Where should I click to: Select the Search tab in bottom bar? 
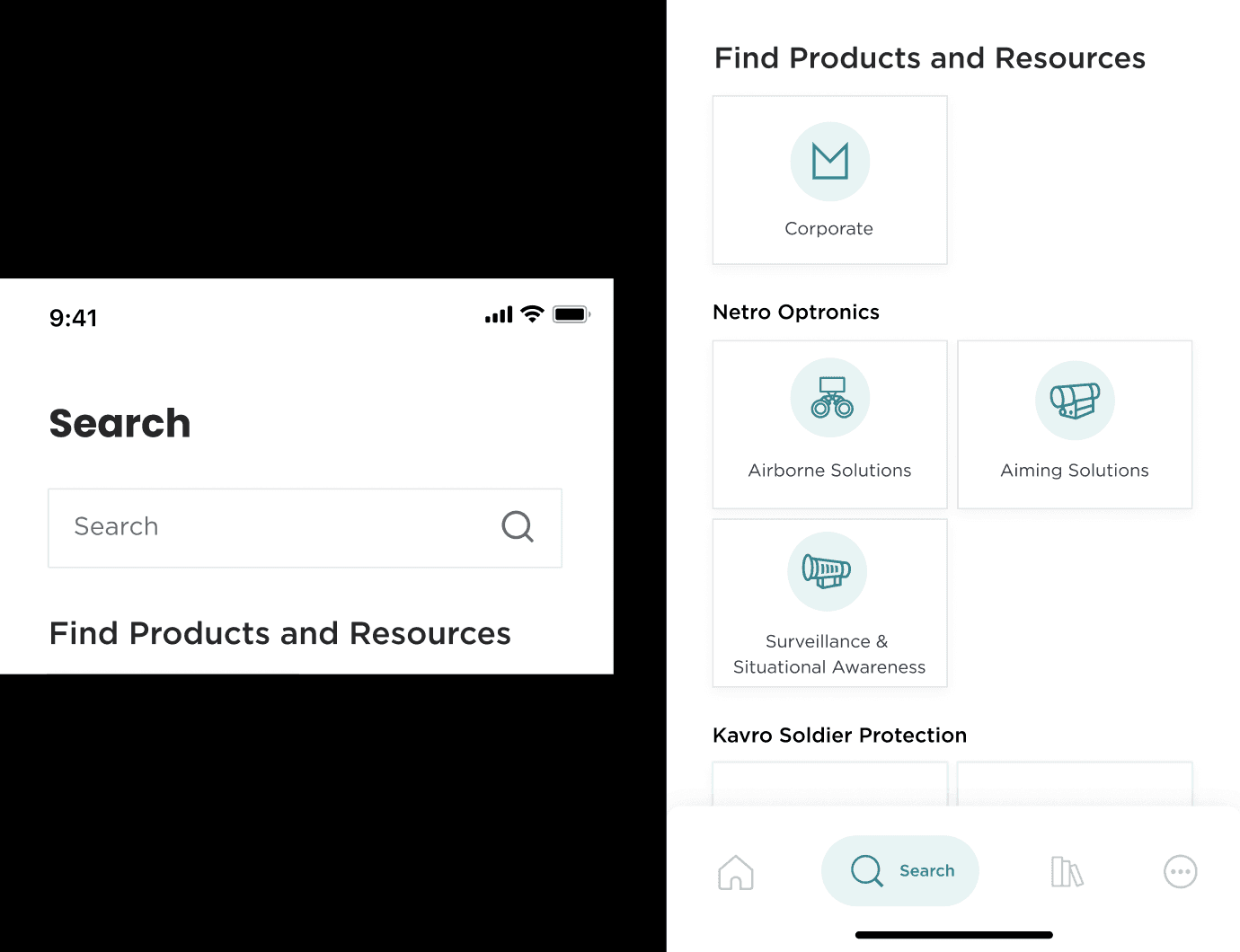click(899, 871)
